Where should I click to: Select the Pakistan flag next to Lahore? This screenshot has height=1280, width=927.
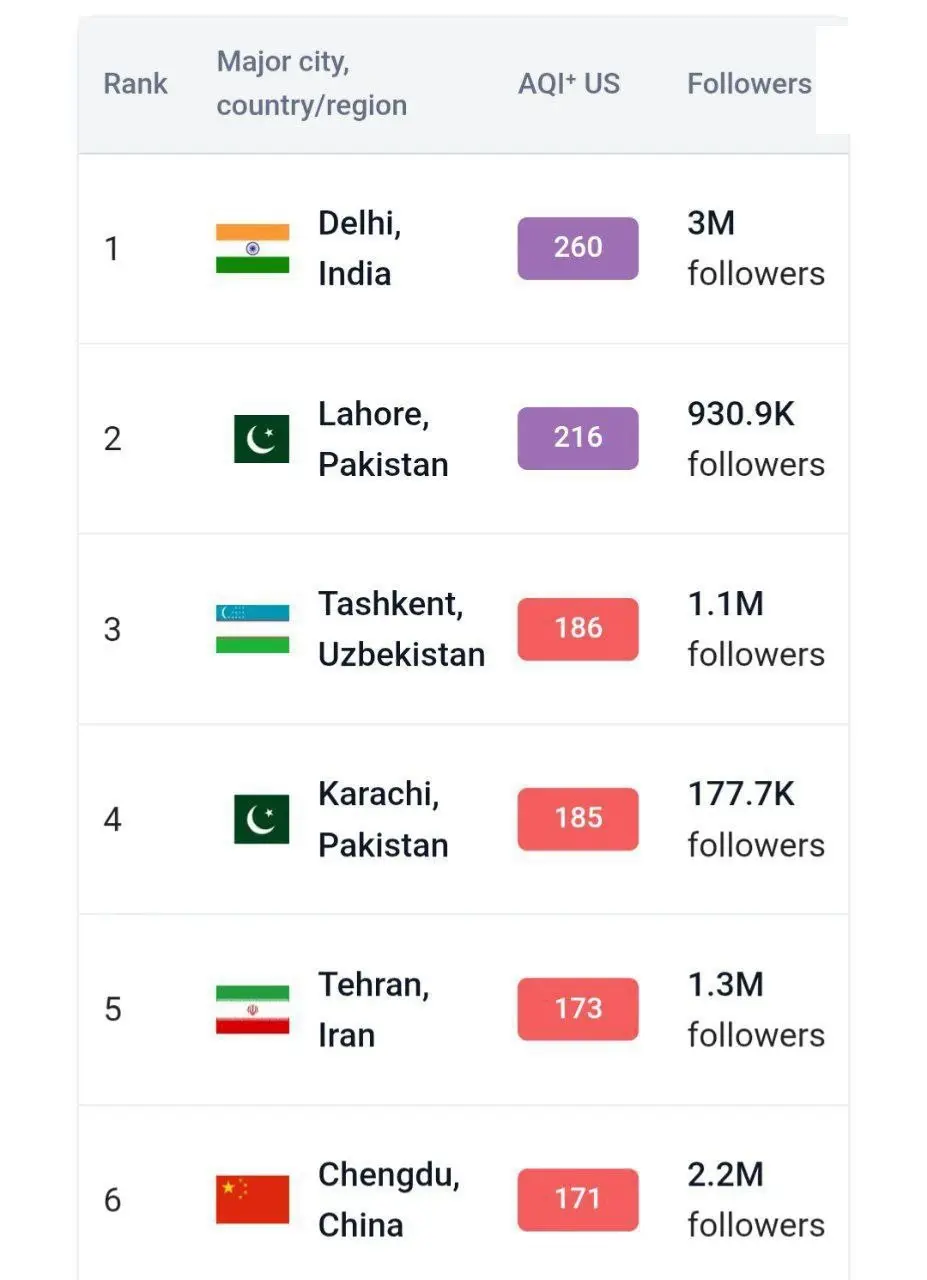[x=260, y=438]
